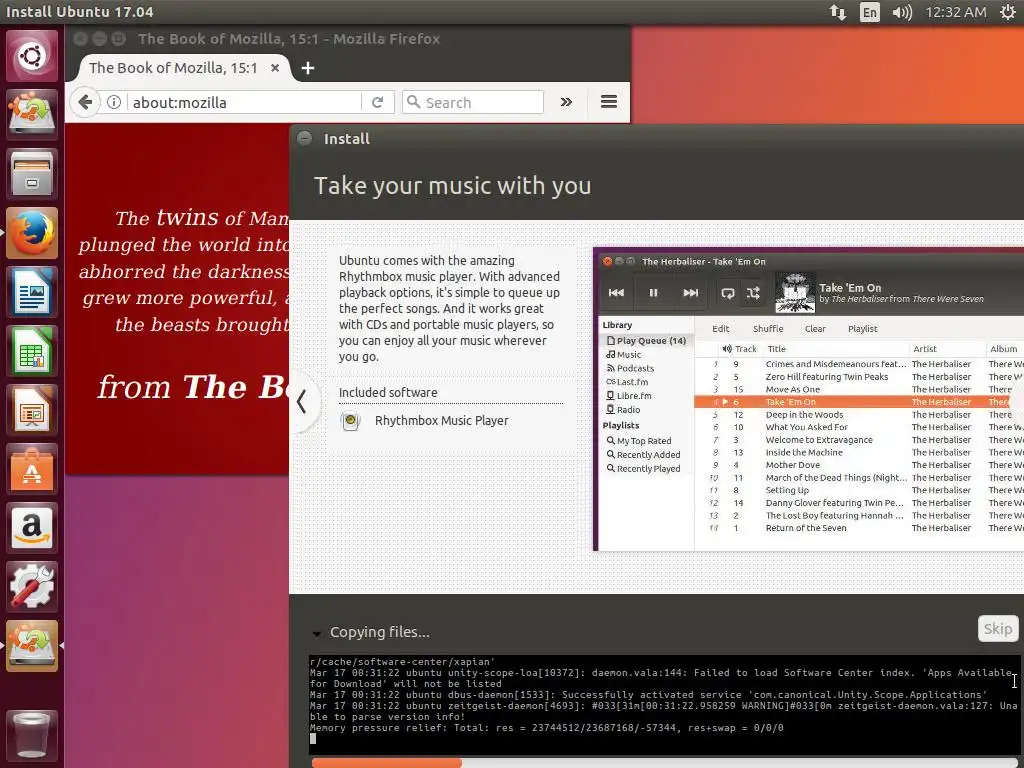
Task: Select Last.fm in the sidebar
Action: point(627,382)
